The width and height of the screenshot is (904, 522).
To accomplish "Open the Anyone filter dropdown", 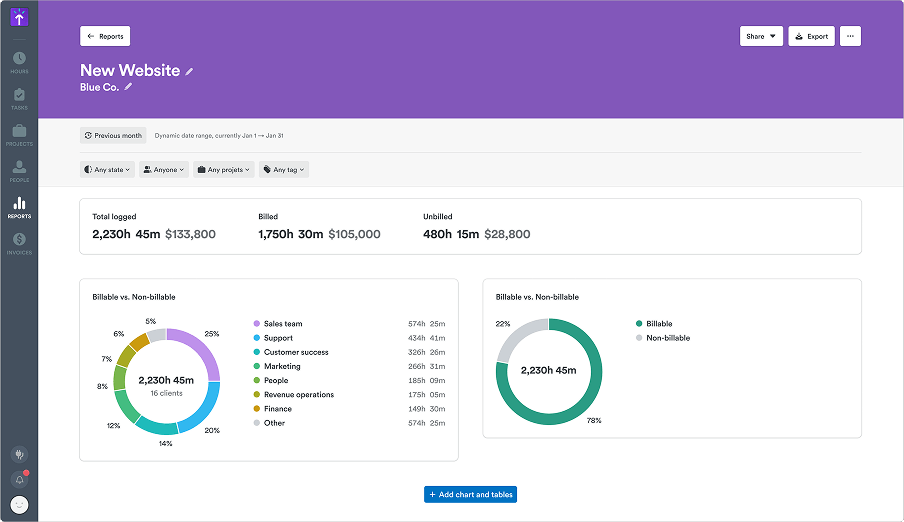I will coord(164,170).
